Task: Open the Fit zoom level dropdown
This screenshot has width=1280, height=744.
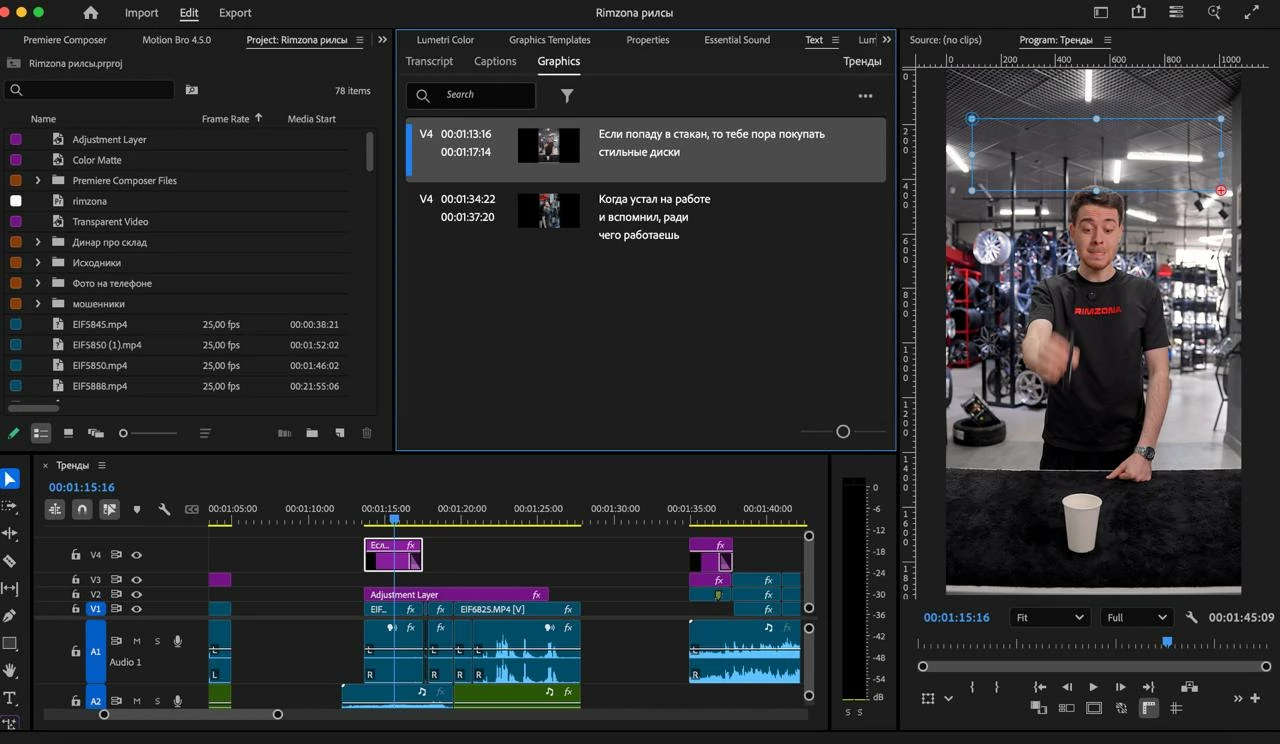Action: click(1049, 618)
